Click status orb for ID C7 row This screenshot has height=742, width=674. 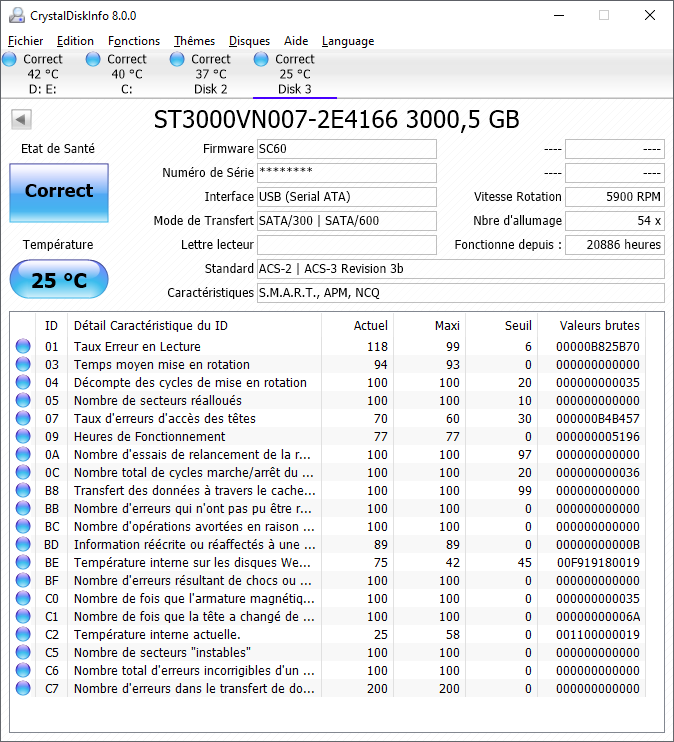23,688
